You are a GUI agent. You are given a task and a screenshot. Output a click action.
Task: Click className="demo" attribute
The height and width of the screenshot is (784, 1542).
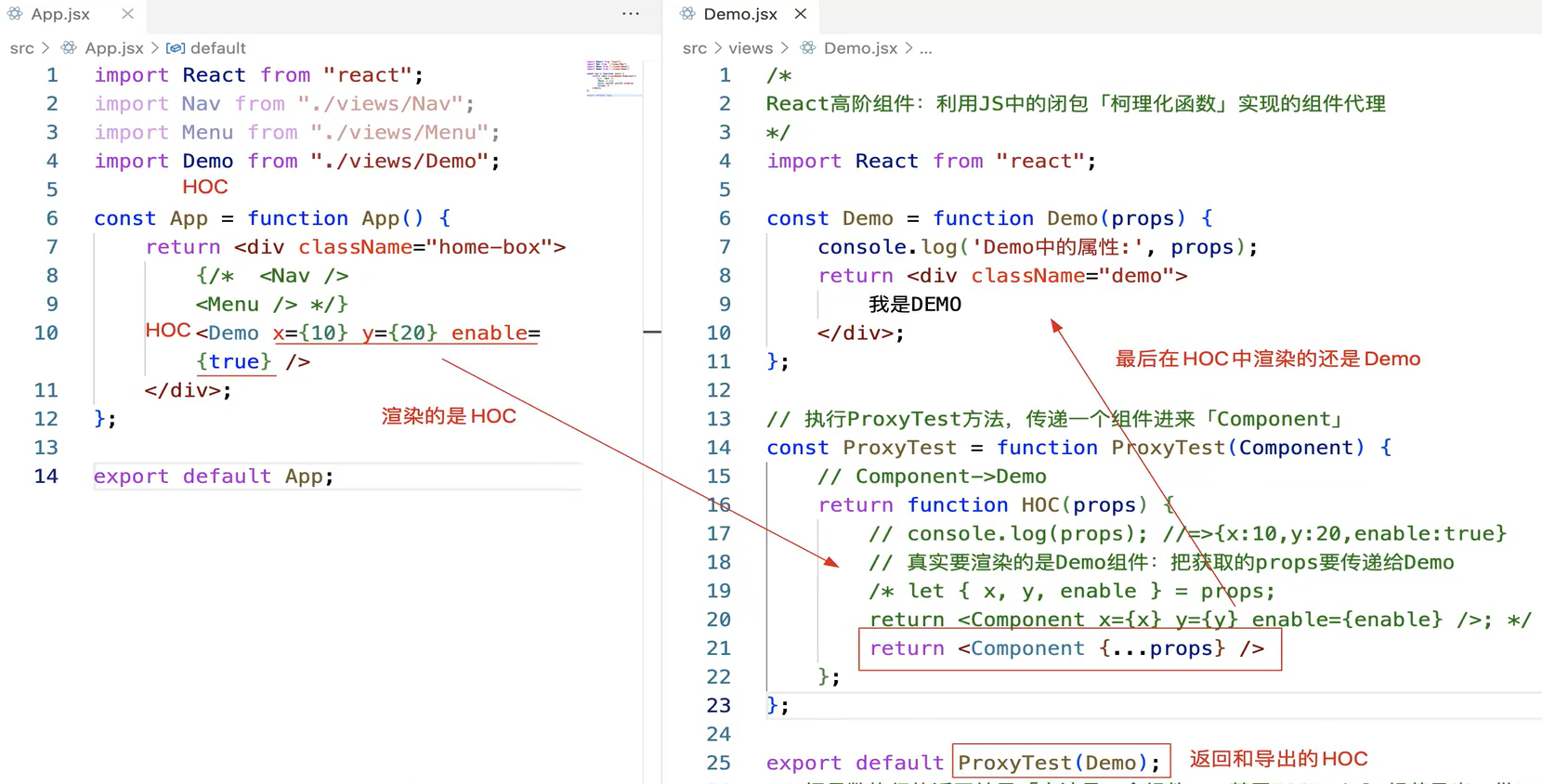tap(1073, 276)
